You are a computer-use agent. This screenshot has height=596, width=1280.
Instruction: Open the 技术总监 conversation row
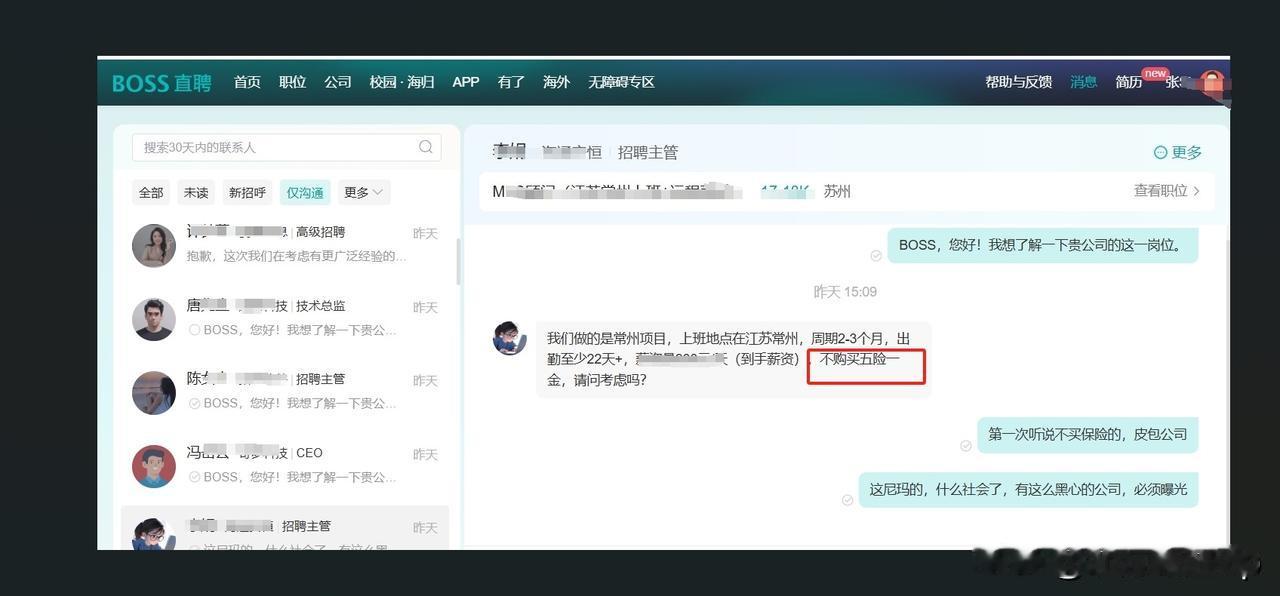click(x=285, y=319)
